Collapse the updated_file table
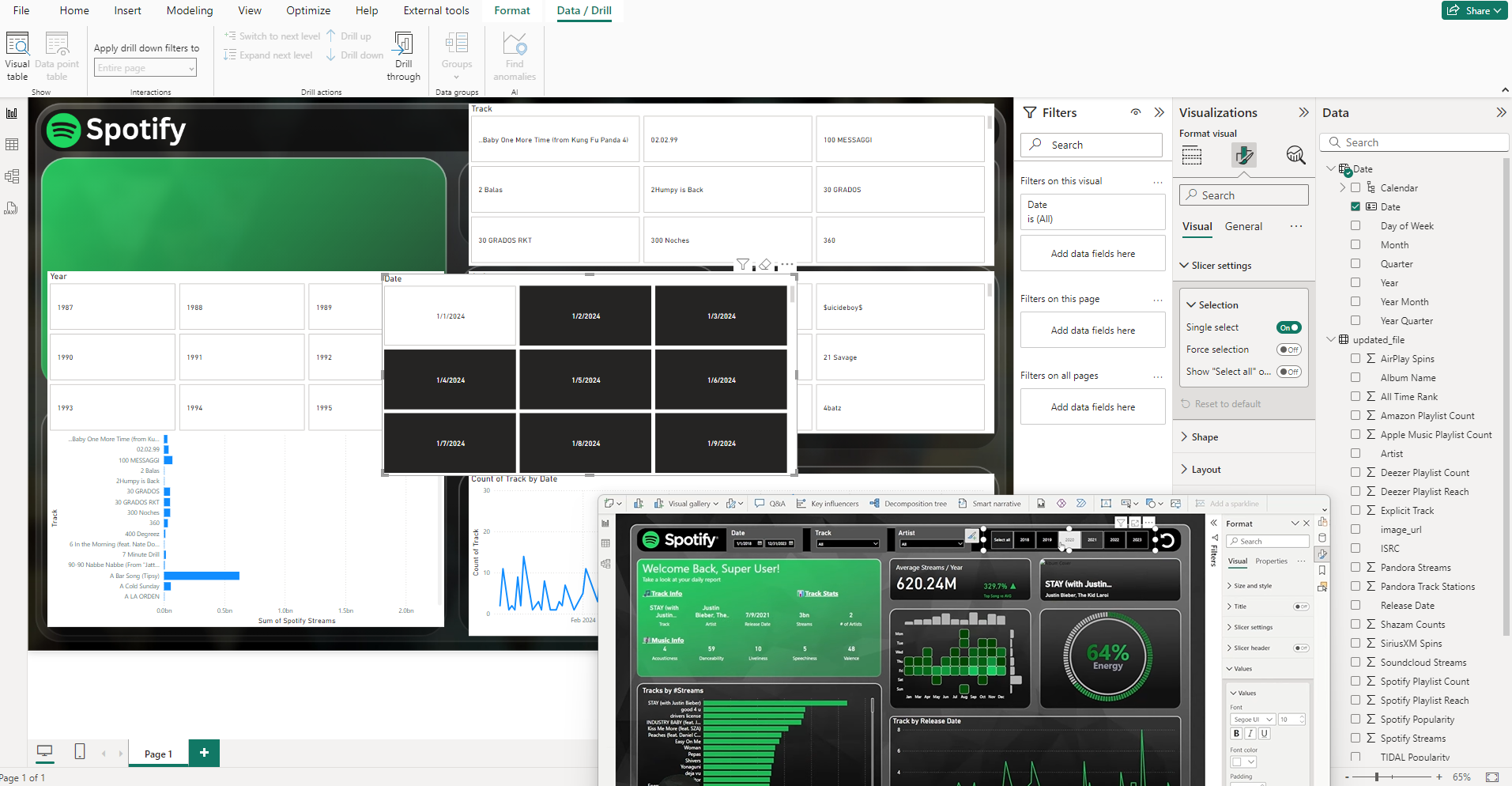The height and width of the screenshot is (786, 1512). point(1331,339)
